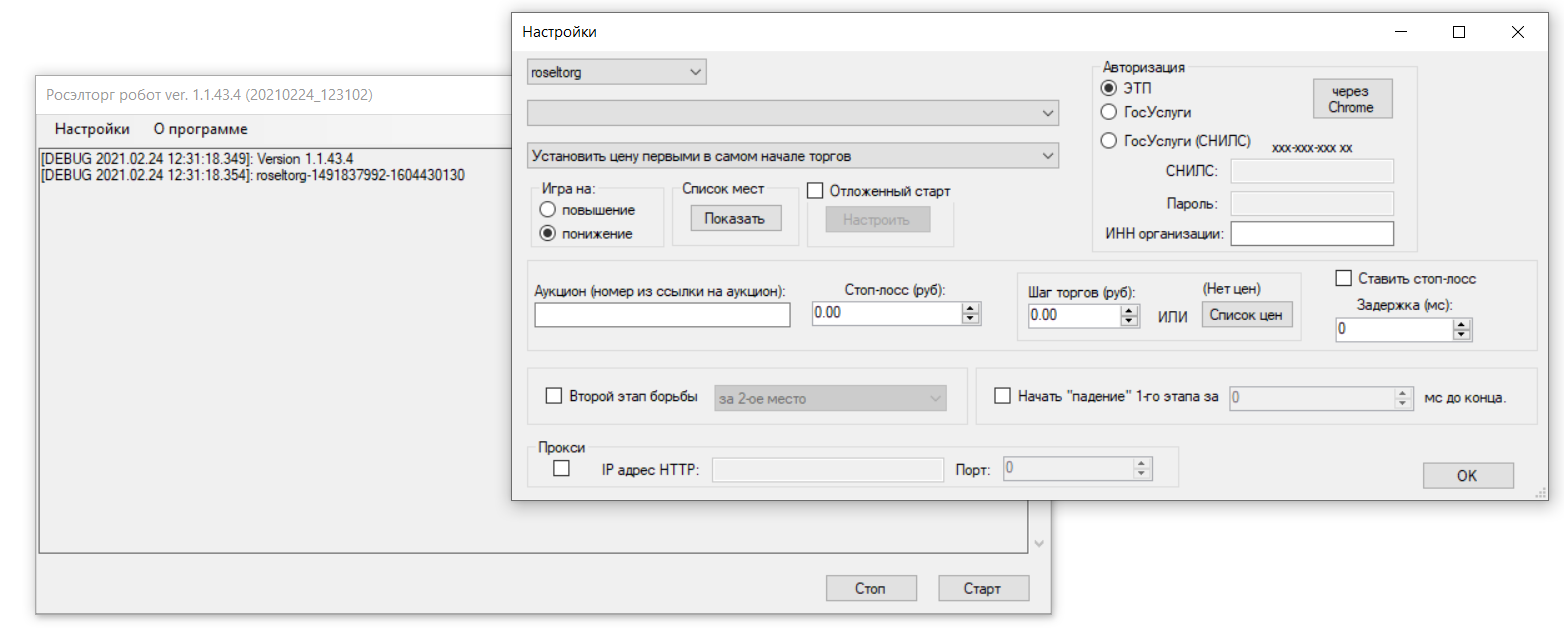Click the (Нет цен) label

pos(1232,289)
